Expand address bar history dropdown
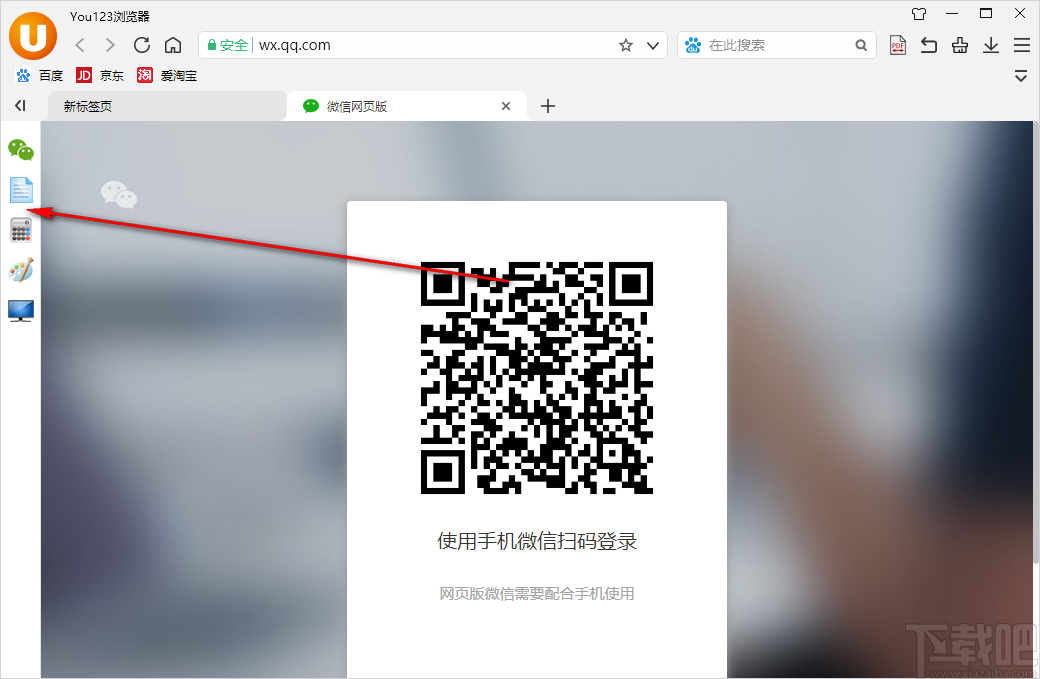Image resolution: width=1040 pixels, height=679 pixels. [x=653, y=46]
